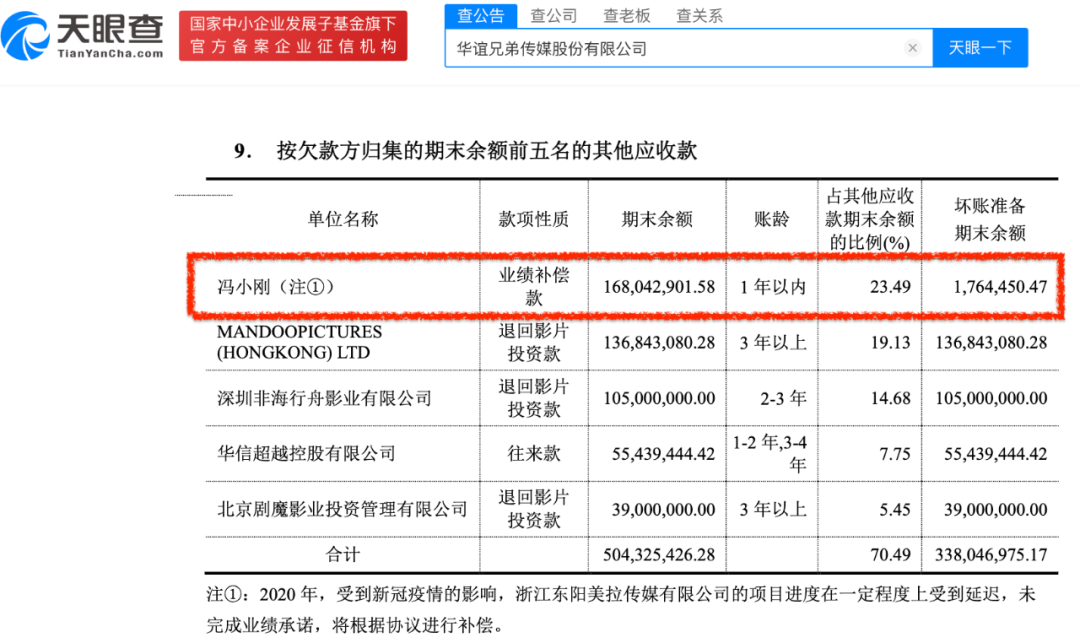The image size is (1080, 643).
Task: Click the 单位名称 column header
Action: 343,219
